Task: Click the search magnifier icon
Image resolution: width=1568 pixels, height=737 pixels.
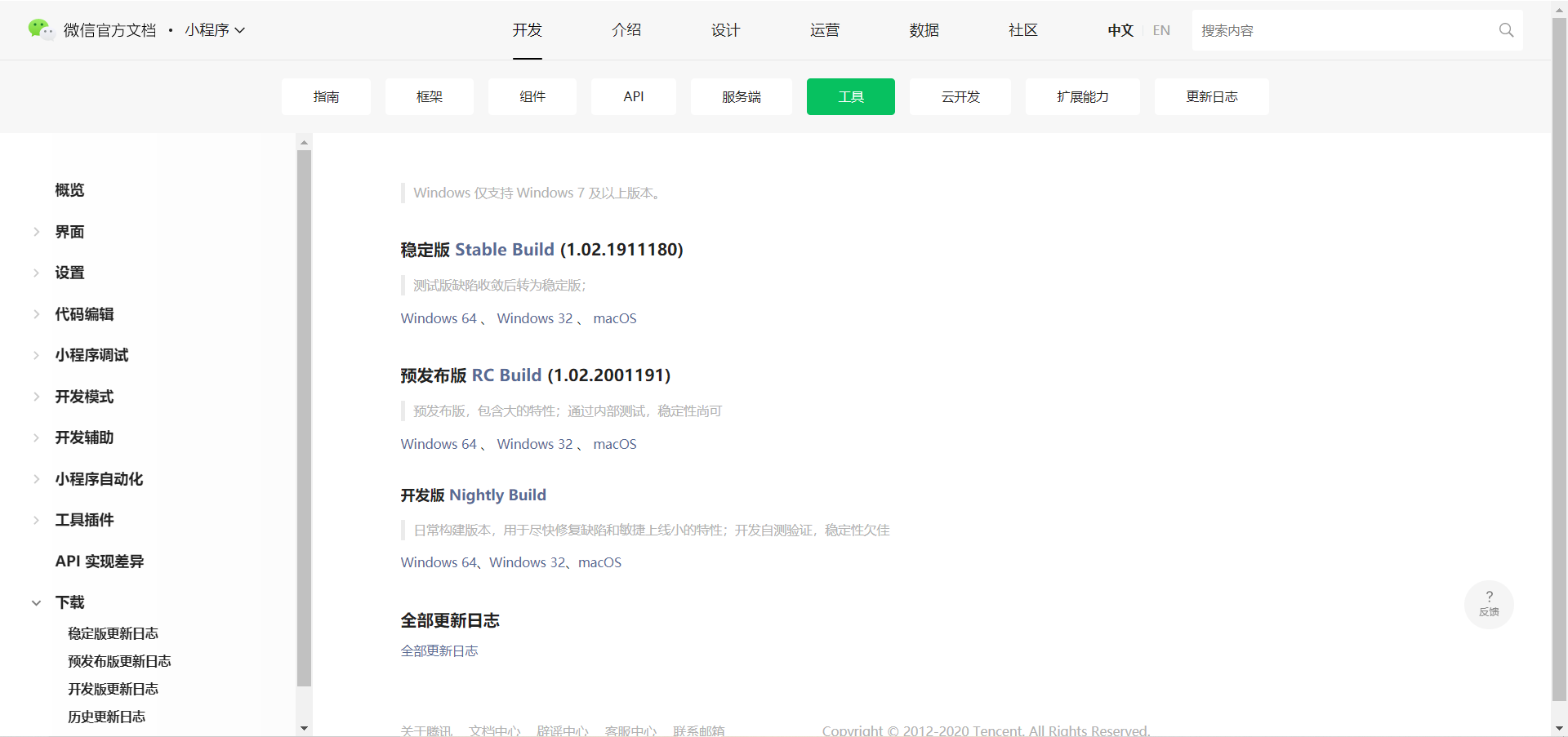Action: [x=1506, y=30]
